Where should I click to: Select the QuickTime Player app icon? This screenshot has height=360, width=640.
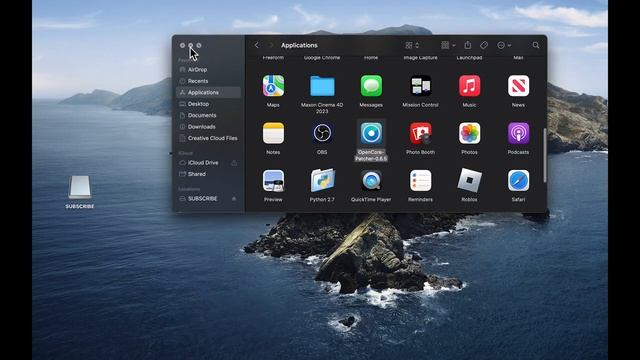click(x=371, y=180)
